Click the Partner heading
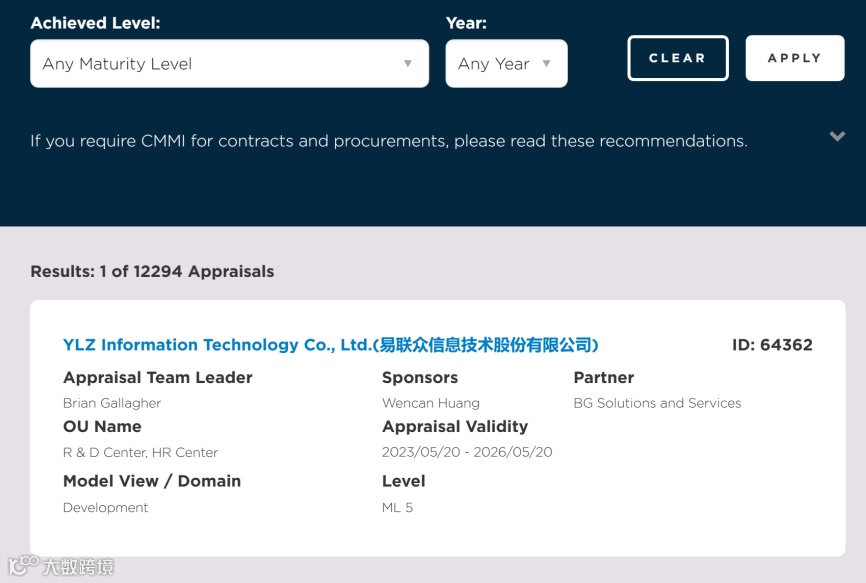 click(x=604, y=378)
